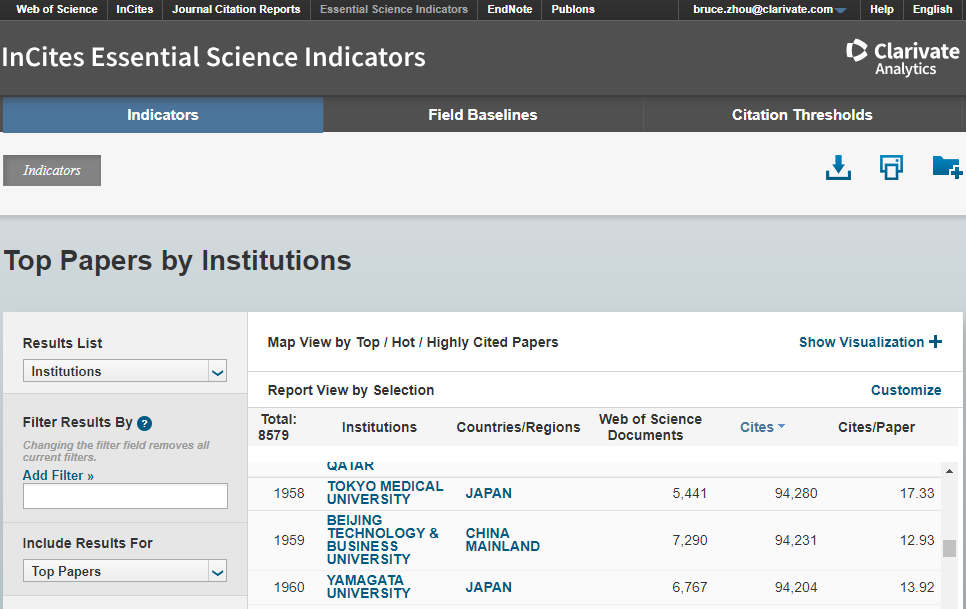966x609 pixels.
Task: Click the Cites sort arrow
Action: [x=781, y=427]
